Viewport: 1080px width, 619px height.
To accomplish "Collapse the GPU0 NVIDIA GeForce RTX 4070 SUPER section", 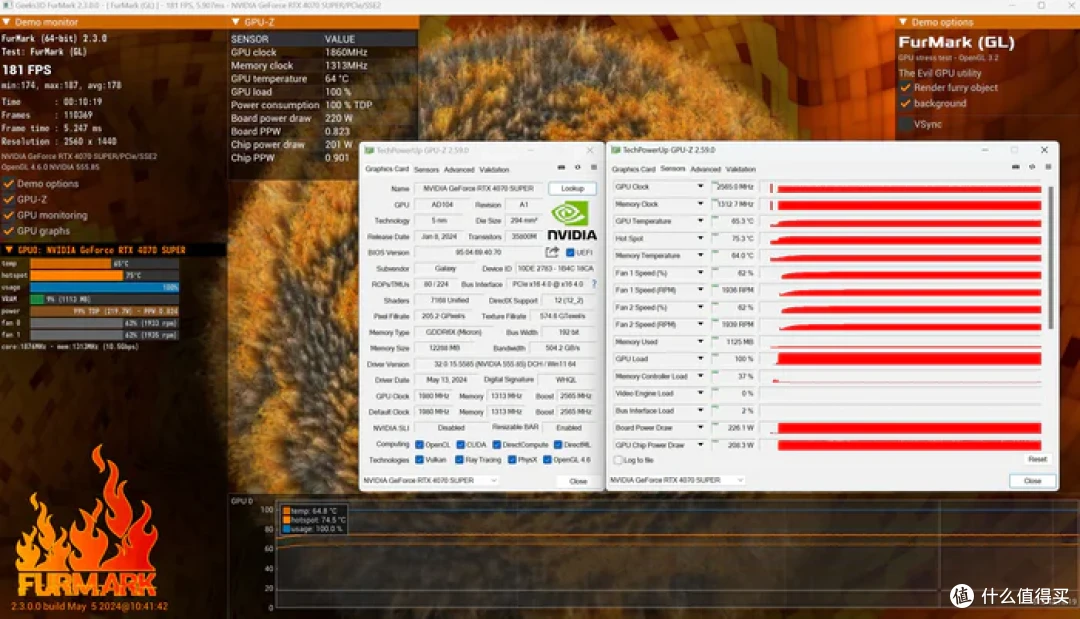I will coord(9,250).
